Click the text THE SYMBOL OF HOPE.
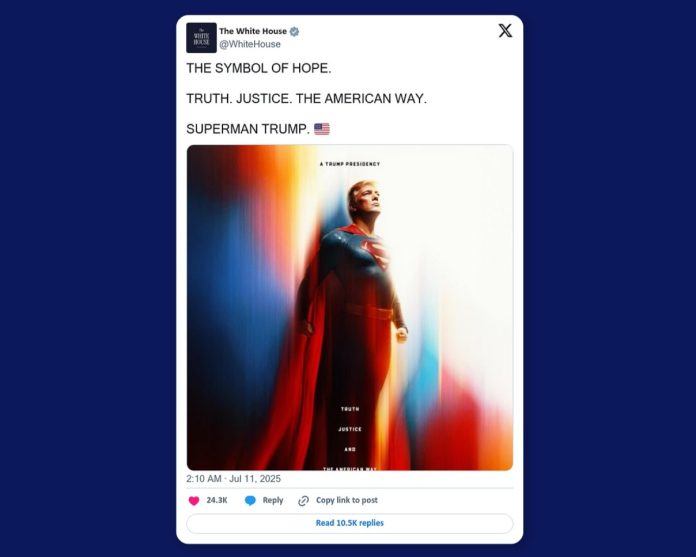 pyautogui.click(x=259, y=68)
